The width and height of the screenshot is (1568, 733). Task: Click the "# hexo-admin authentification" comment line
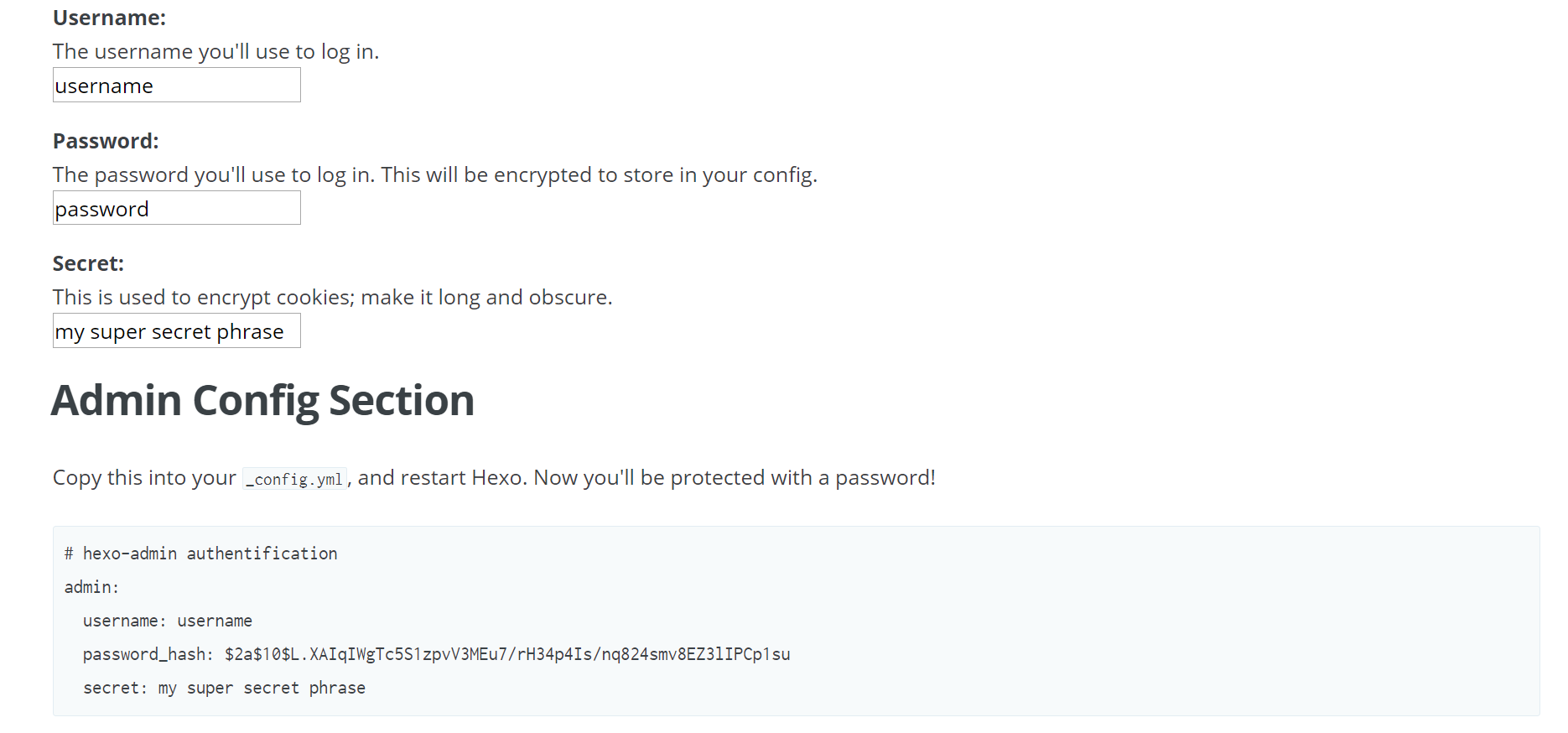tap(201, 554)
